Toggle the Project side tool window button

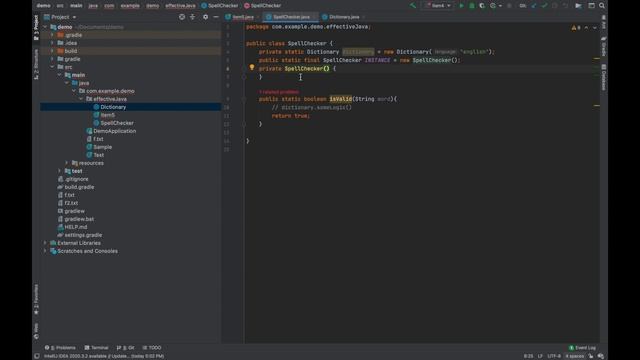pyautogui.click(x=36, y=27)
